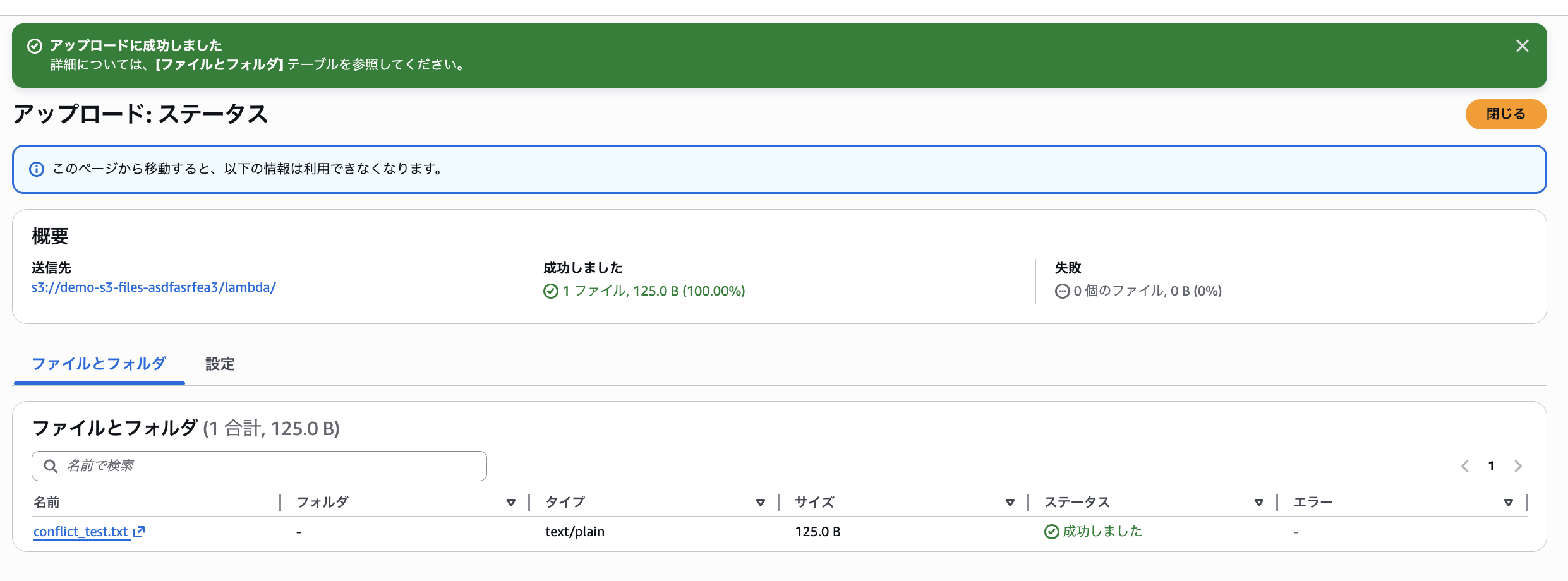Open the タイプ column filter dropdown
This screenshot has height=581, width=1568.
click(x=760, y=502)
